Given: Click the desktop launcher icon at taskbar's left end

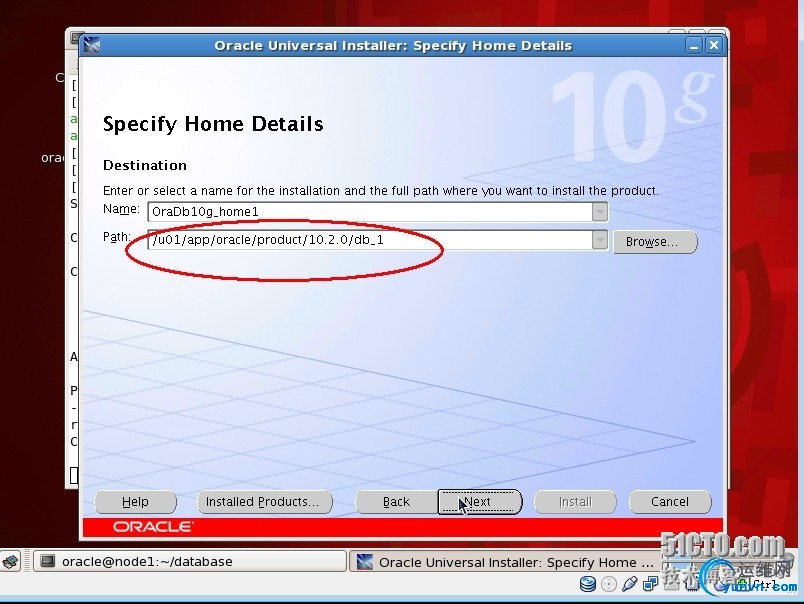Looking at the screenshot, I should tap(11, 562).
